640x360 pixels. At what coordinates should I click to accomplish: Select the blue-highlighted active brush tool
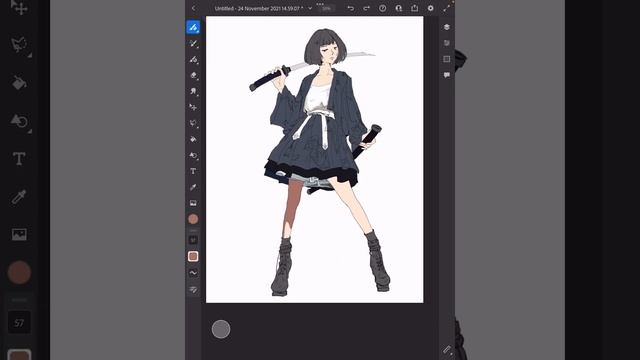coord(193,27)
